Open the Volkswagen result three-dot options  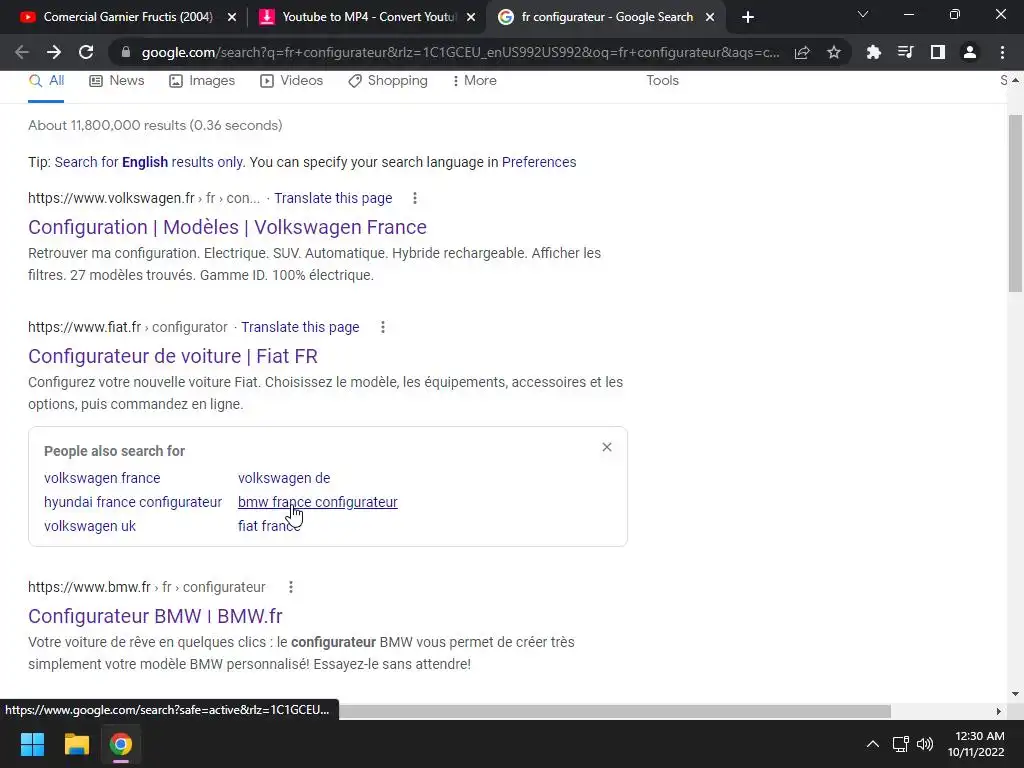tap(415, 199)
